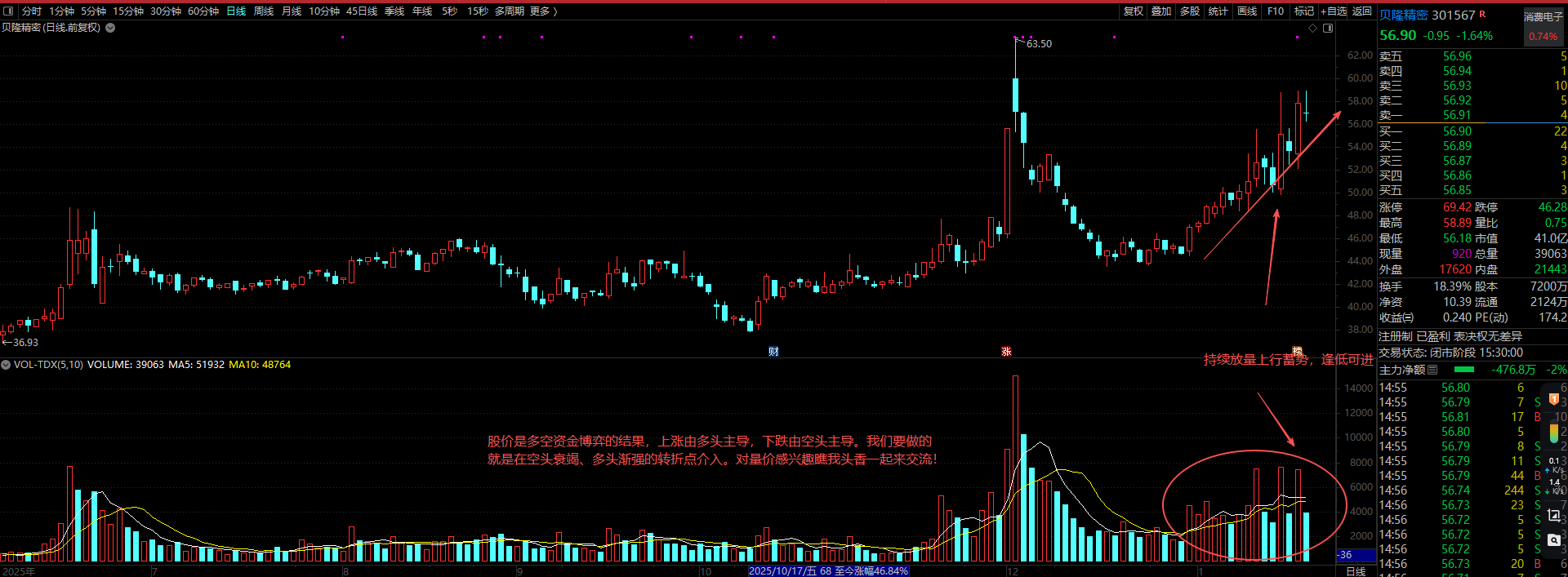Toggle the left sidebar panel icon
Viewport: 1568px width, 577px height.
(9, 11)
